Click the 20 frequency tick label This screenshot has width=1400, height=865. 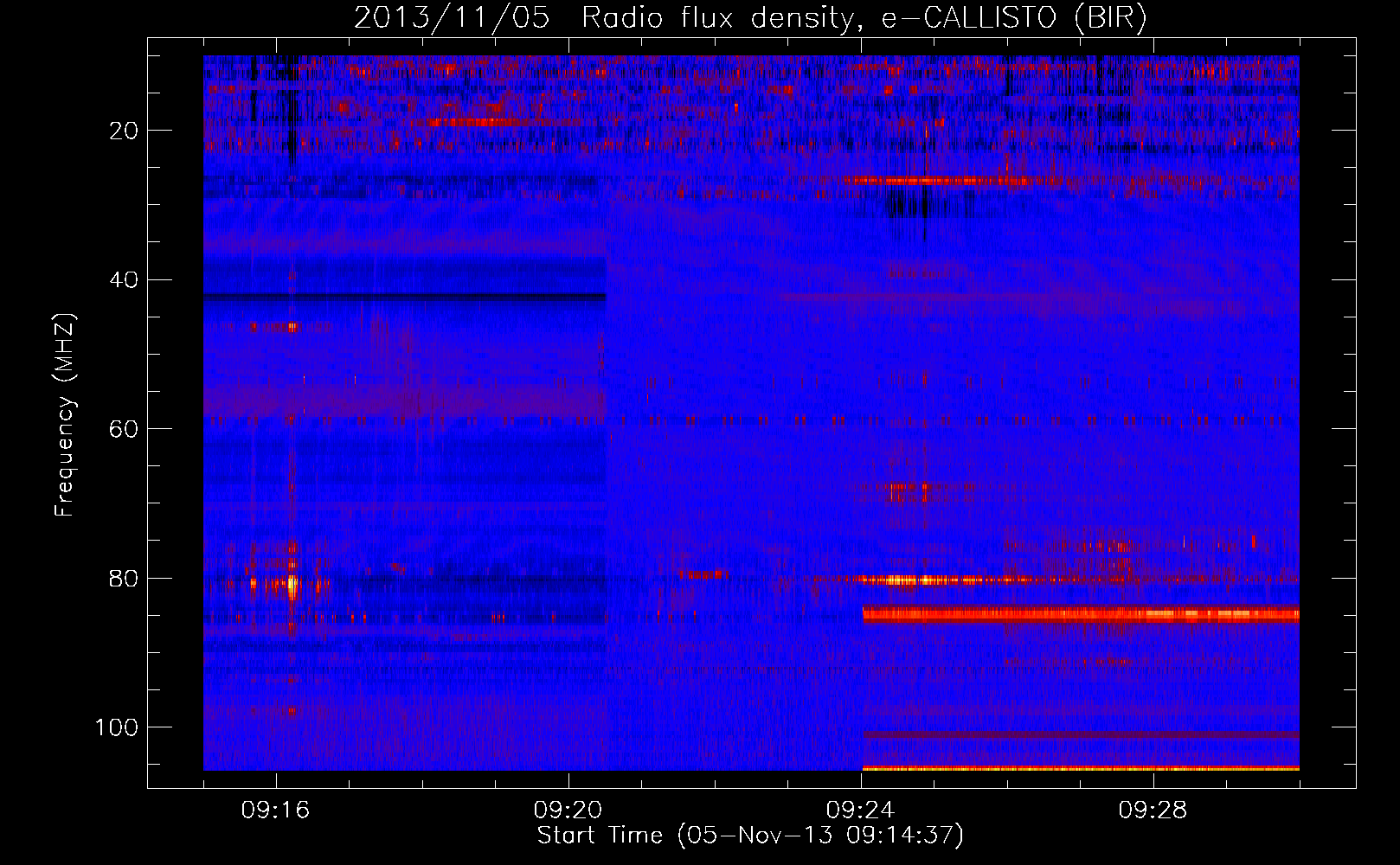(124, 131)
